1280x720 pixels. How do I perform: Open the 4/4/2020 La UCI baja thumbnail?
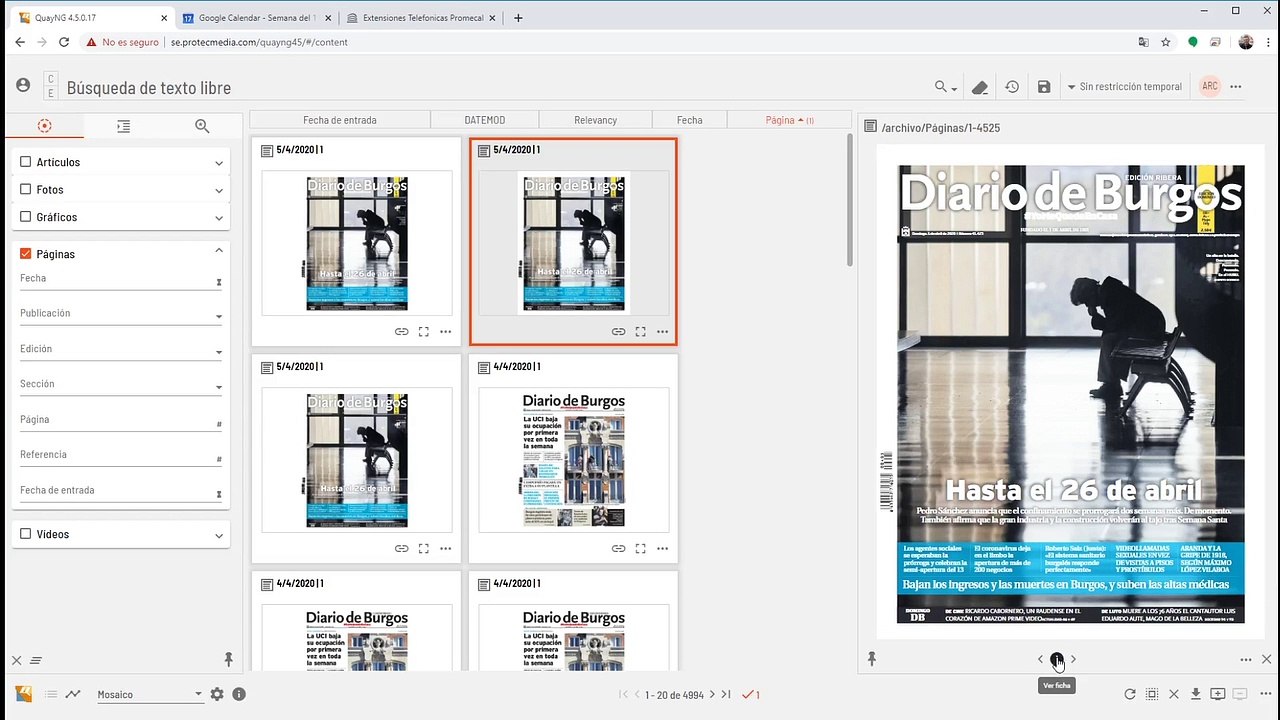coord(573,460)
